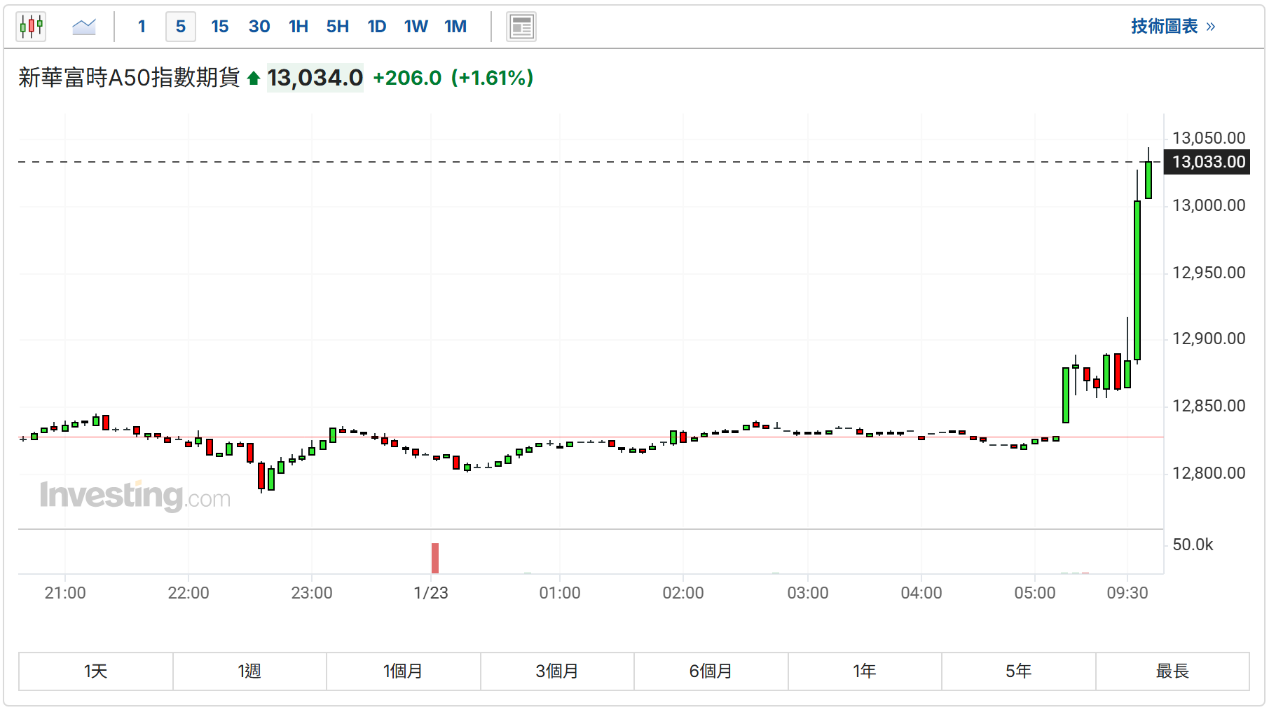The width and height of the screenshot is (1269, 710).
Task: Change interval to 1W weekly
Action: 416,26
